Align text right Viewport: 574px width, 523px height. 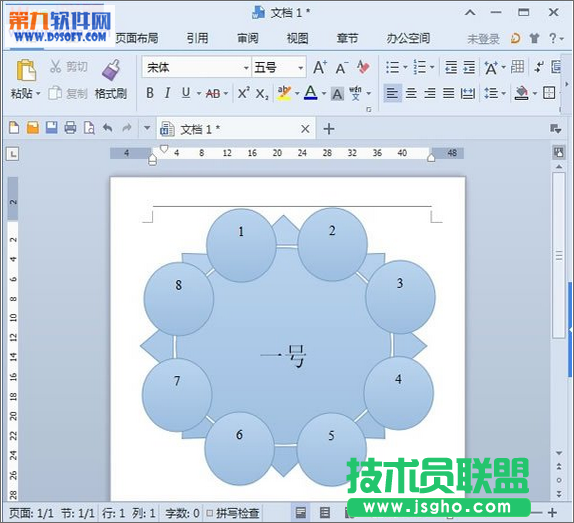[x=430, y=94]
